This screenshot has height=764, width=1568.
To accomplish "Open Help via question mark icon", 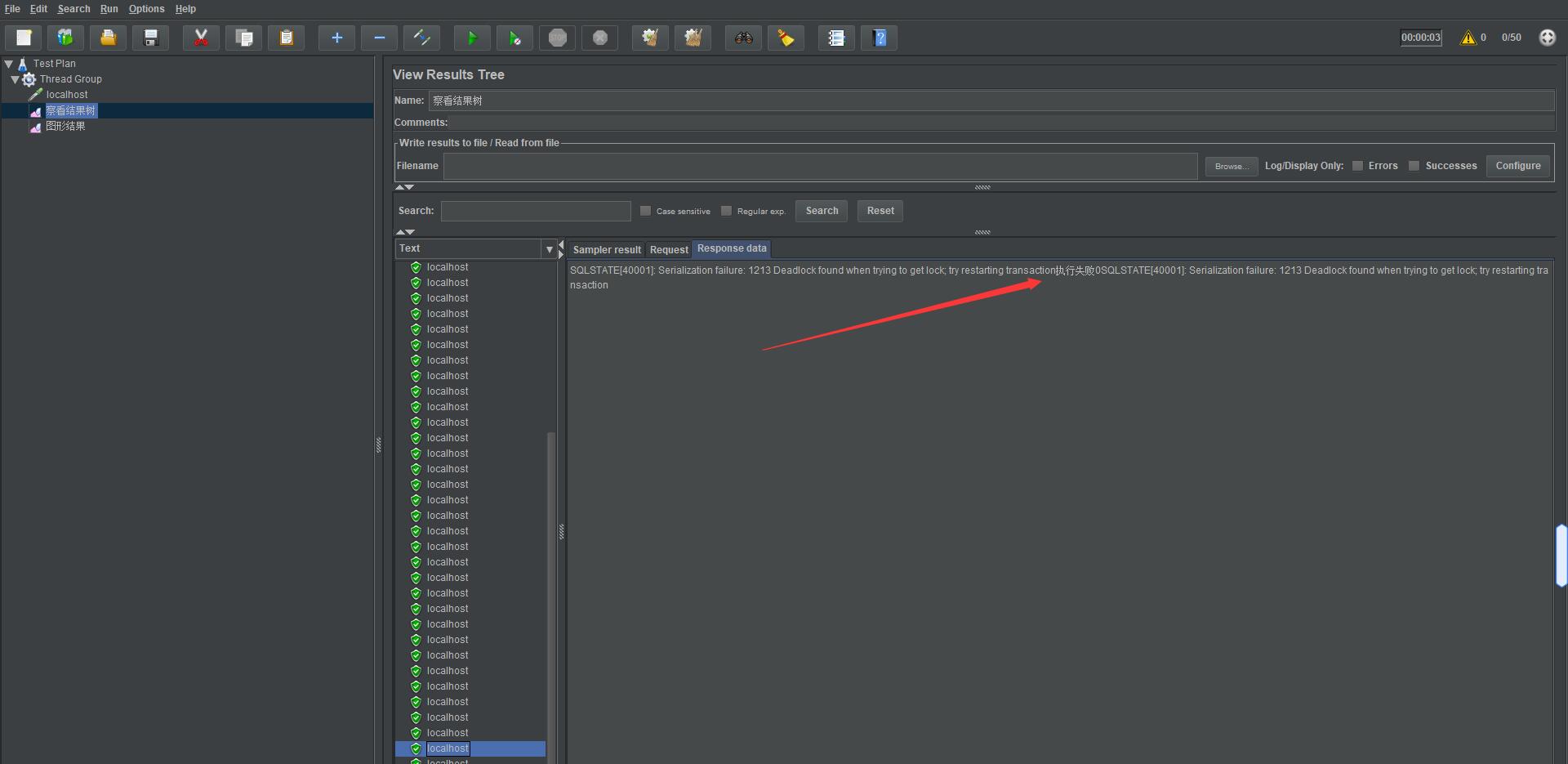I will 879,38.
